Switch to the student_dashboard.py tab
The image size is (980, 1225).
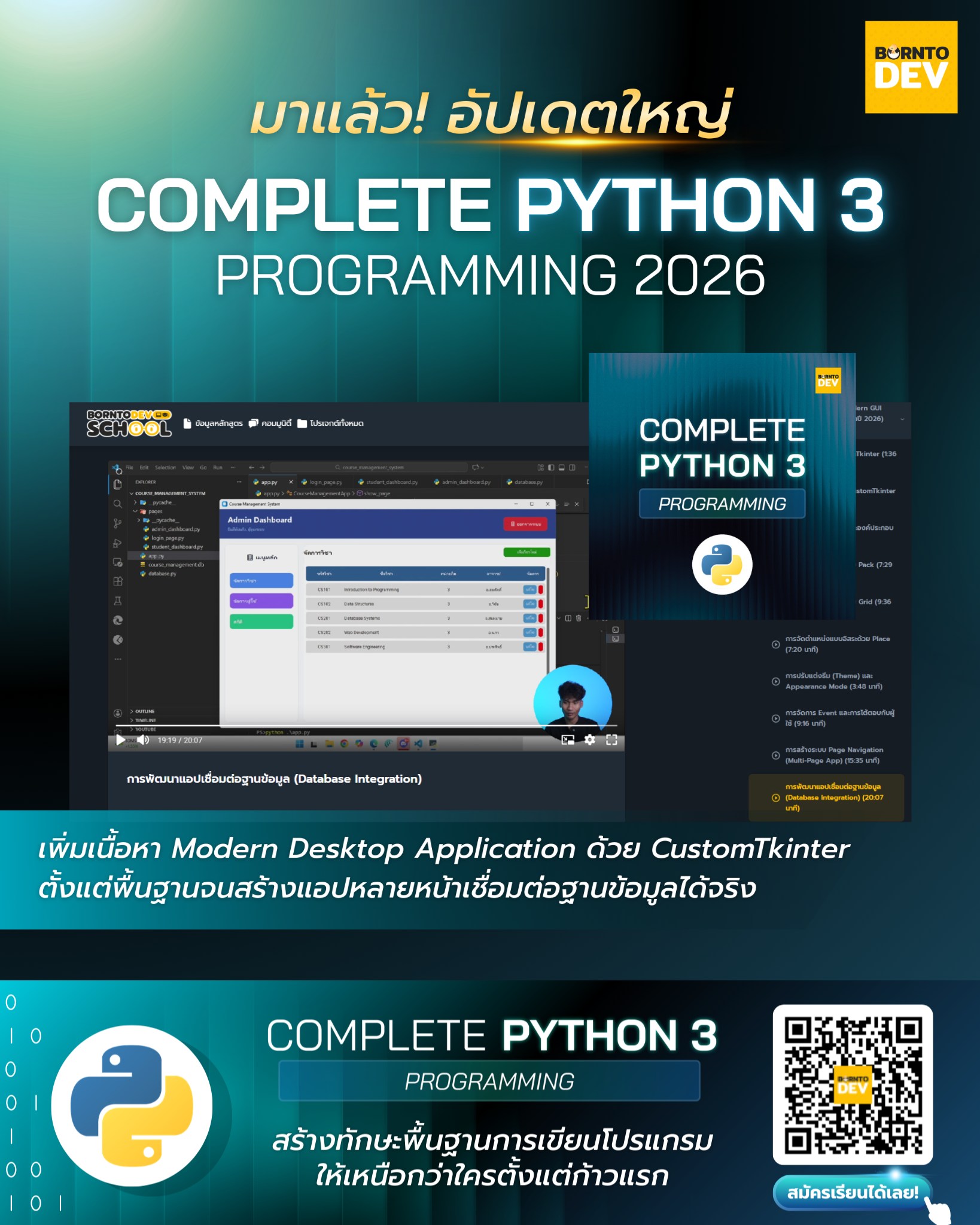388,482
